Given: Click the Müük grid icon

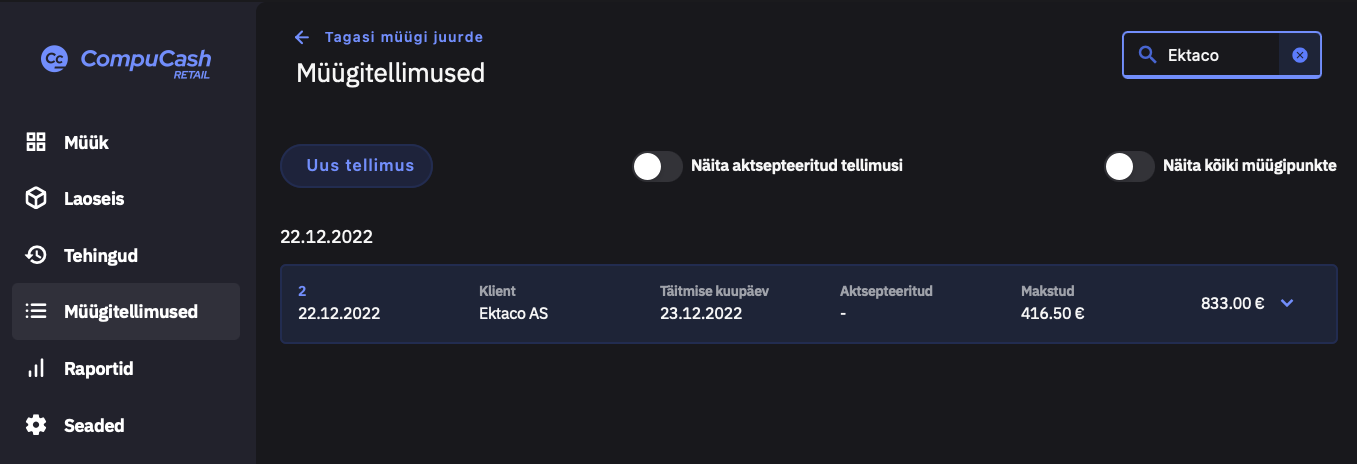Looking at the screenshot, I should point(36,142).
